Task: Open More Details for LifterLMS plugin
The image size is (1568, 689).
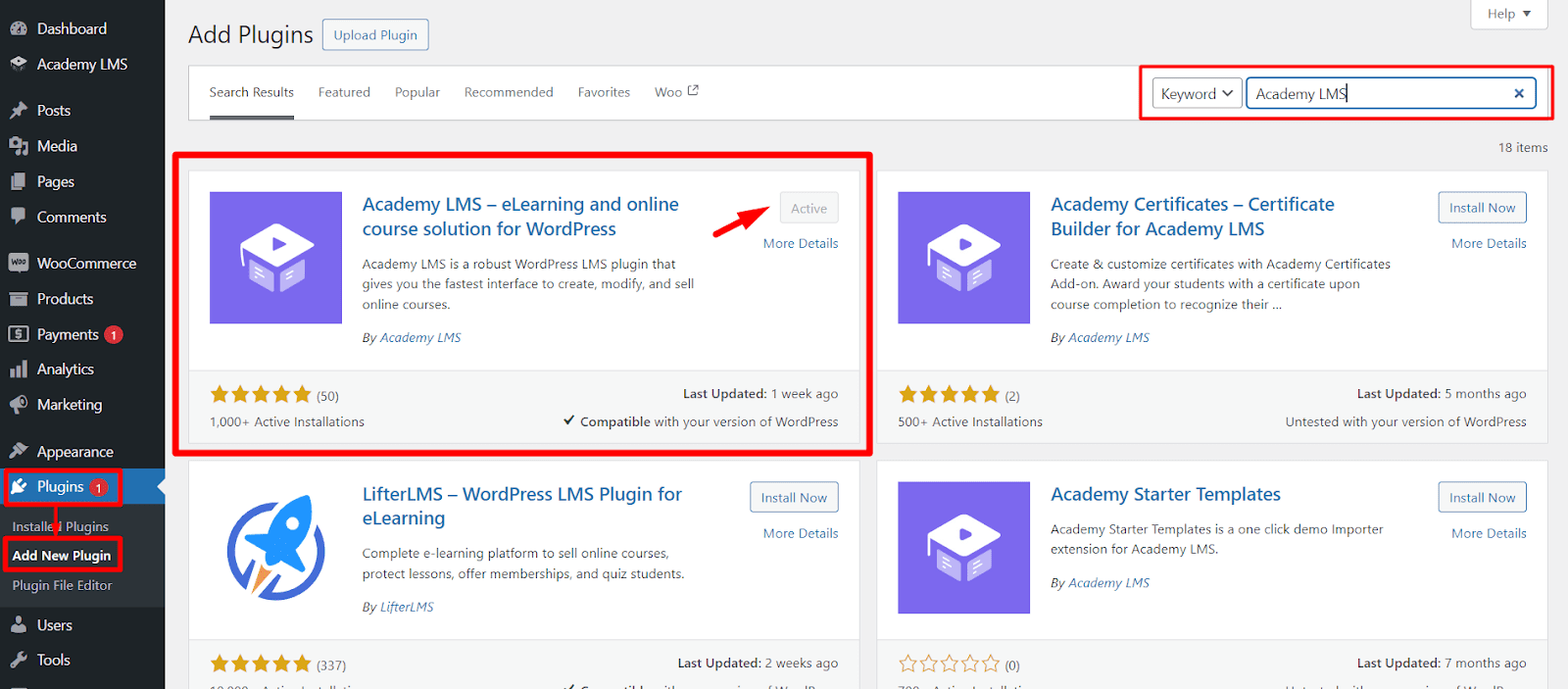Action: tap(801, 533)
